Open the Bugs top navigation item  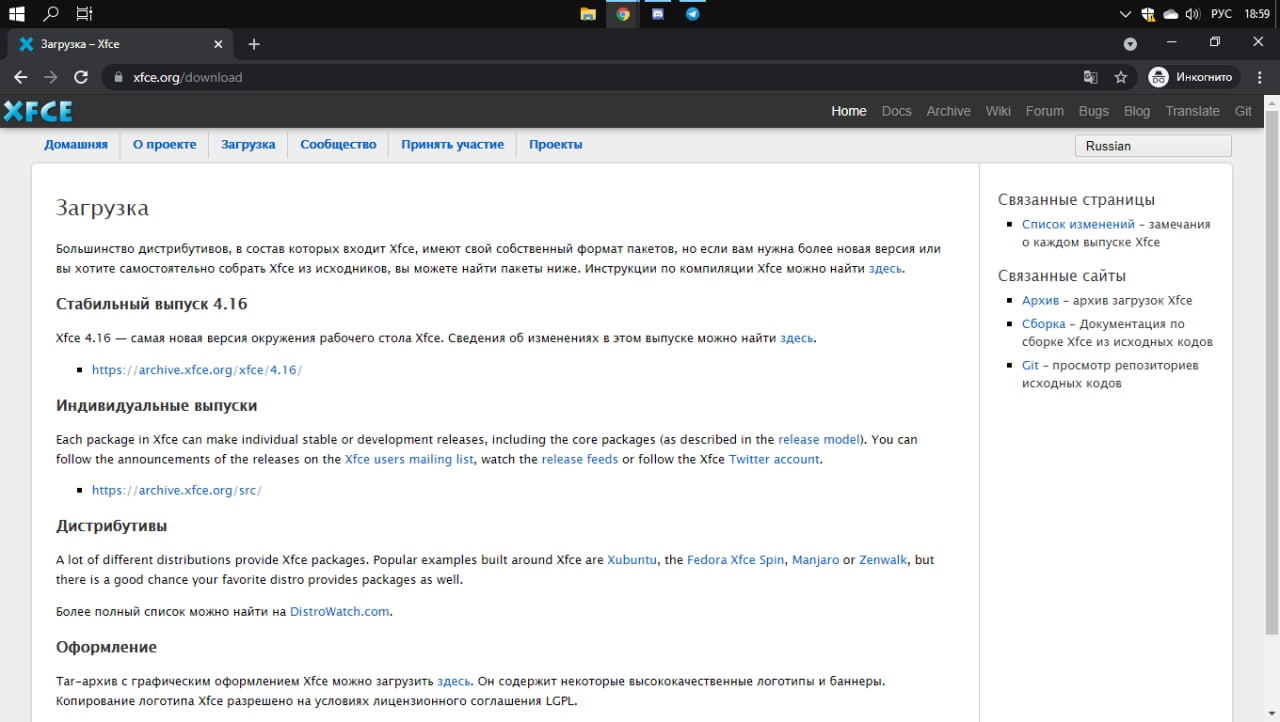point(1093,111)
